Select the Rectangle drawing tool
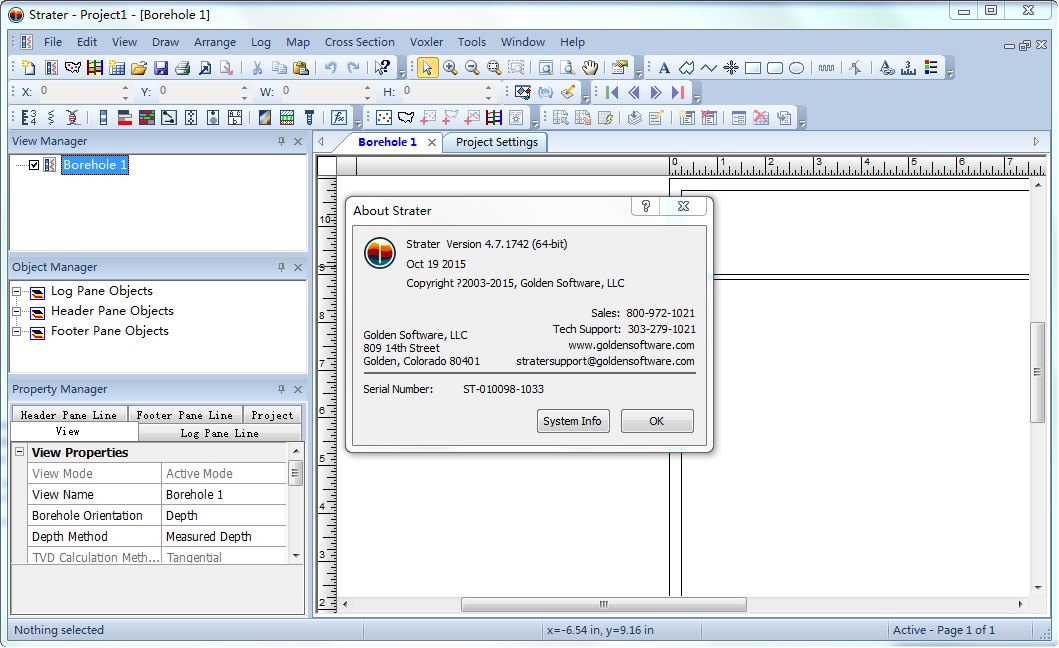Image resolution: width=1059 pixels, height=648 pixels. (753, 68)
